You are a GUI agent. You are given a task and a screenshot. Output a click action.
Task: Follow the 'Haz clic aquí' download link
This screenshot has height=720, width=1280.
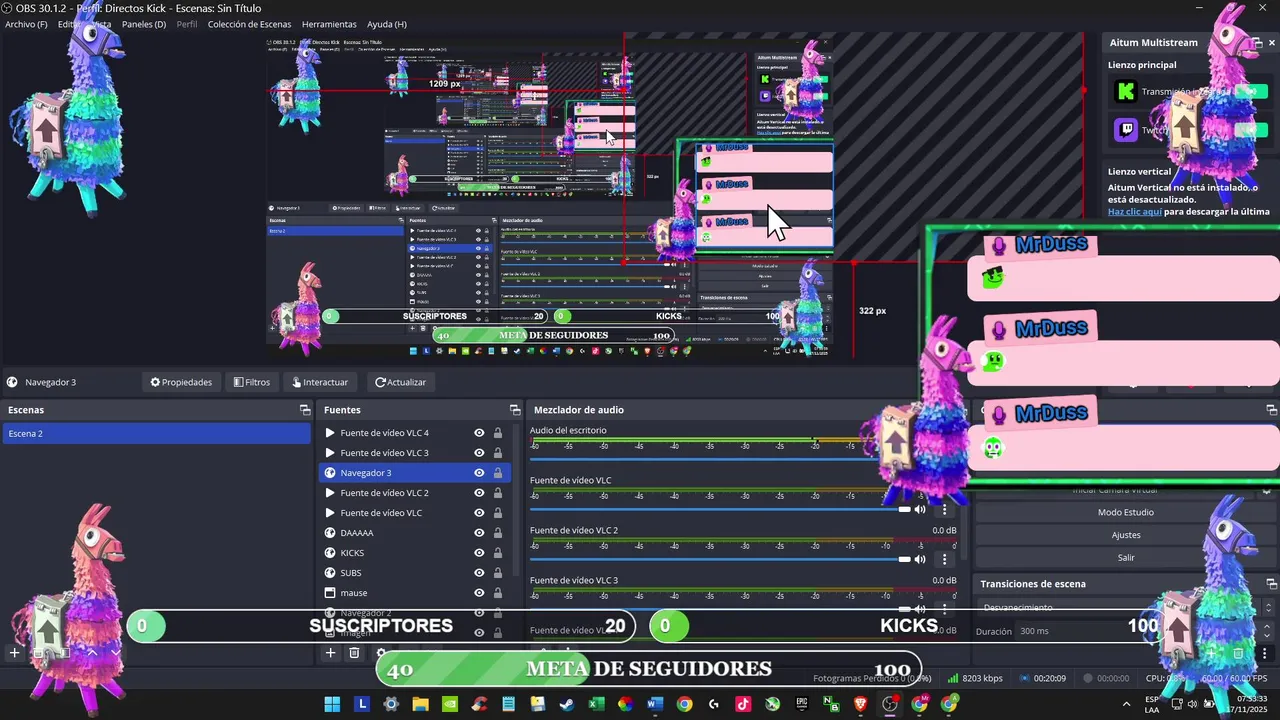coord(1135,212)
